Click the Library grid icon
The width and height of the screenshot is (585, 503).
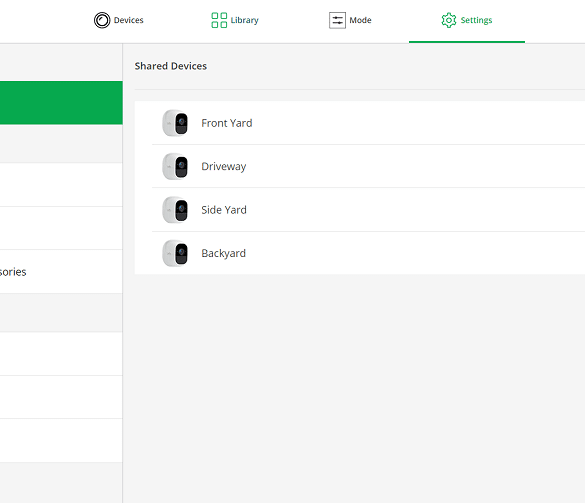click(219, 20)
